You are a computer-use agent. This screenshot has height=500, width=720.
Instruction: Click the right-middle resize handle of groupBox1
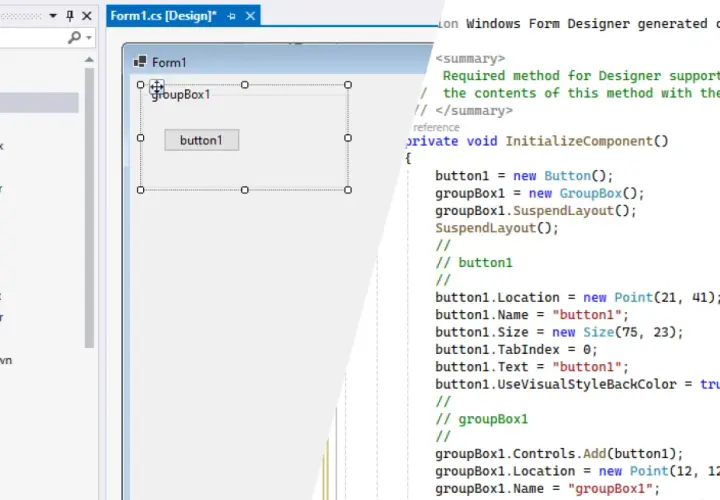[348, 138]
